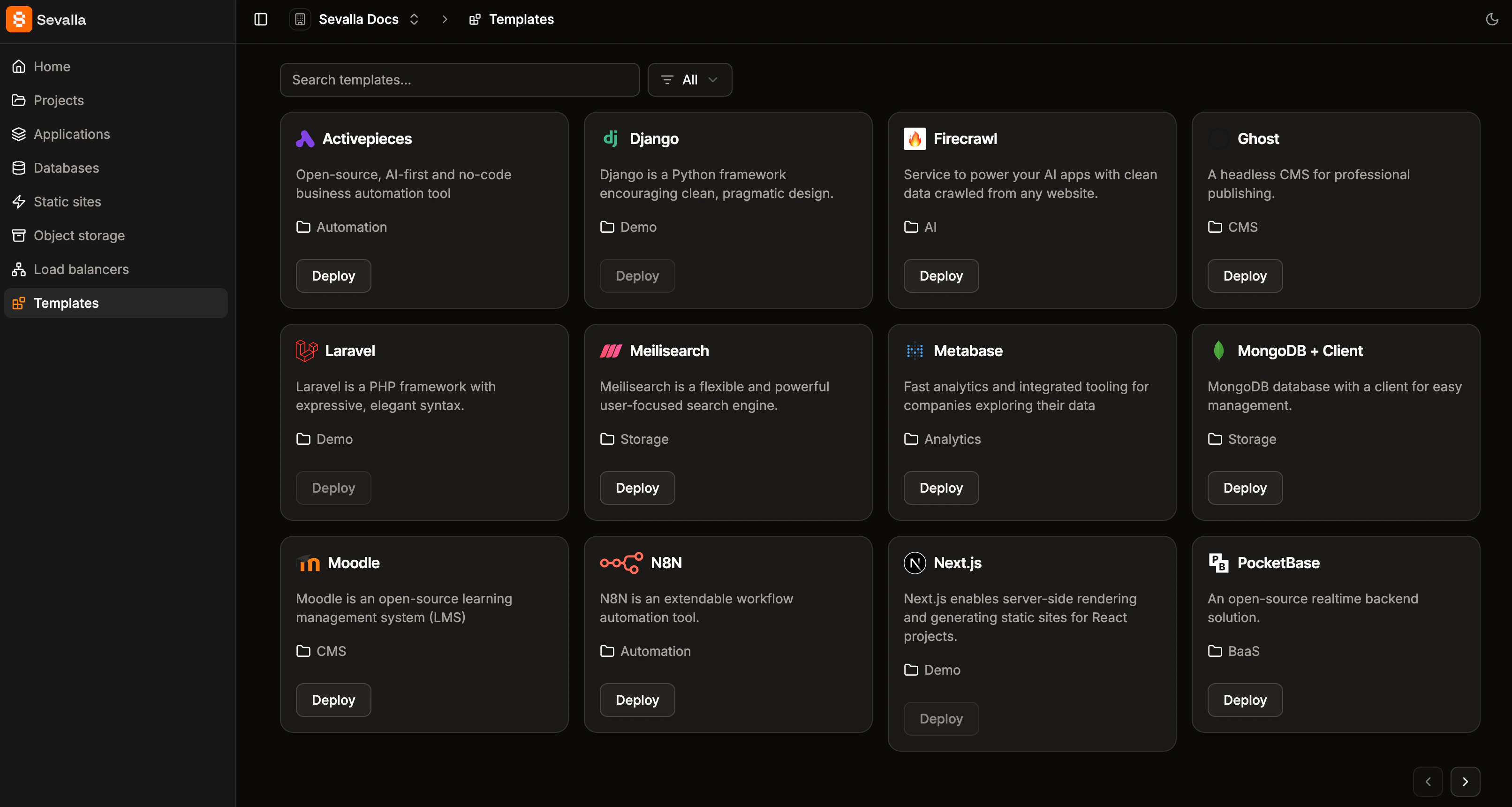Switch to dark/light theme moon icon
1512x807 pixels.
click(x=1491, y=19)
